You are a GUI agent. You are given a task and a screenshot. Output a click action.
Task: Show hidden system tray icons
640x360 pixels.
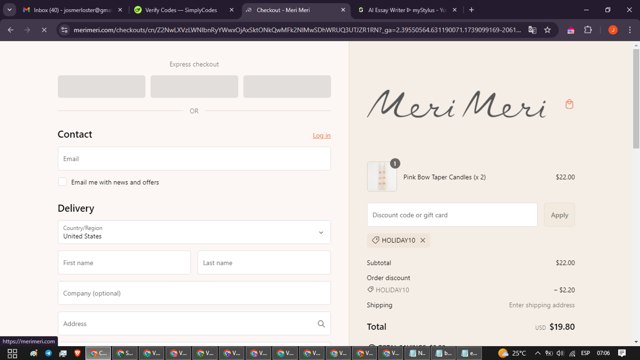538,353
